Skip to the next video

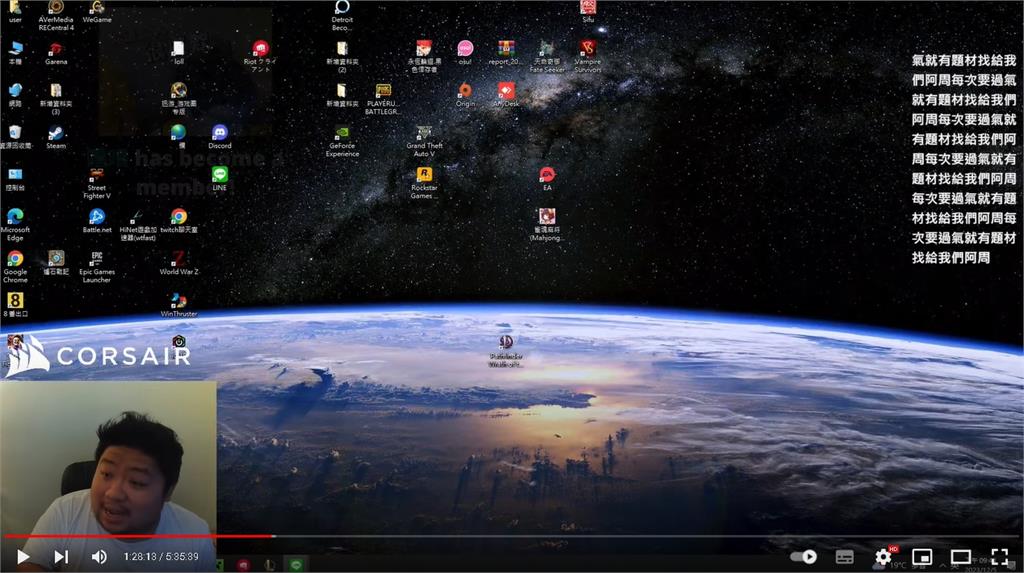tap(61, 557)
